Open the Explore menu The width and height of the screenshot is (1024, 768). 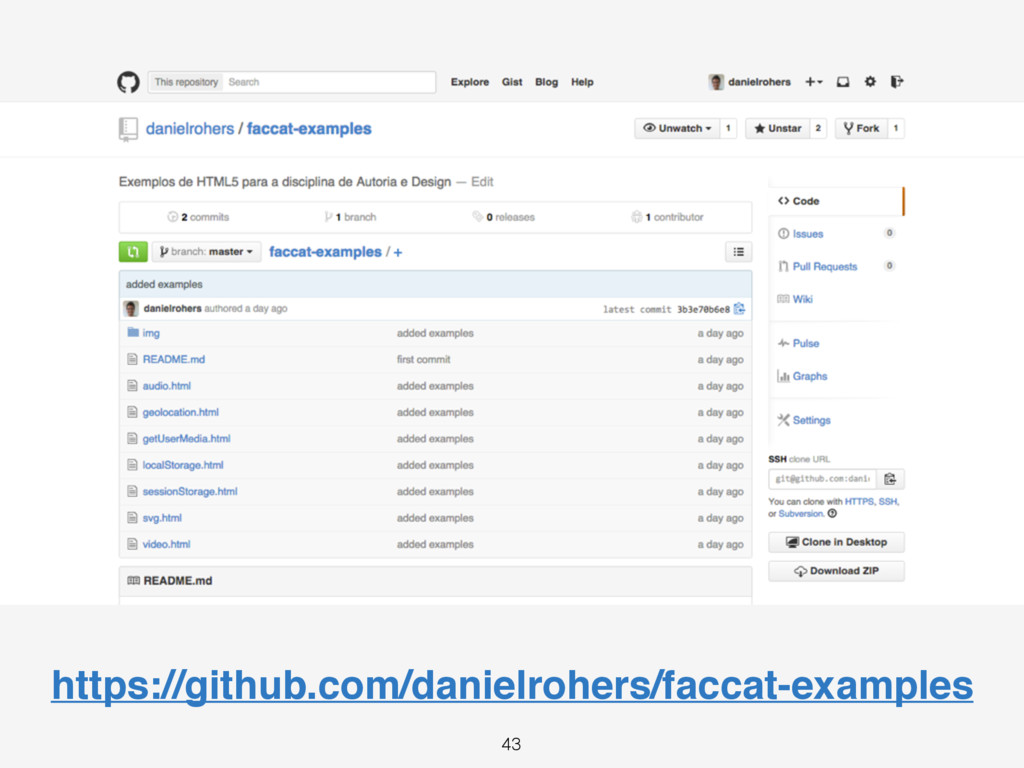470,82
